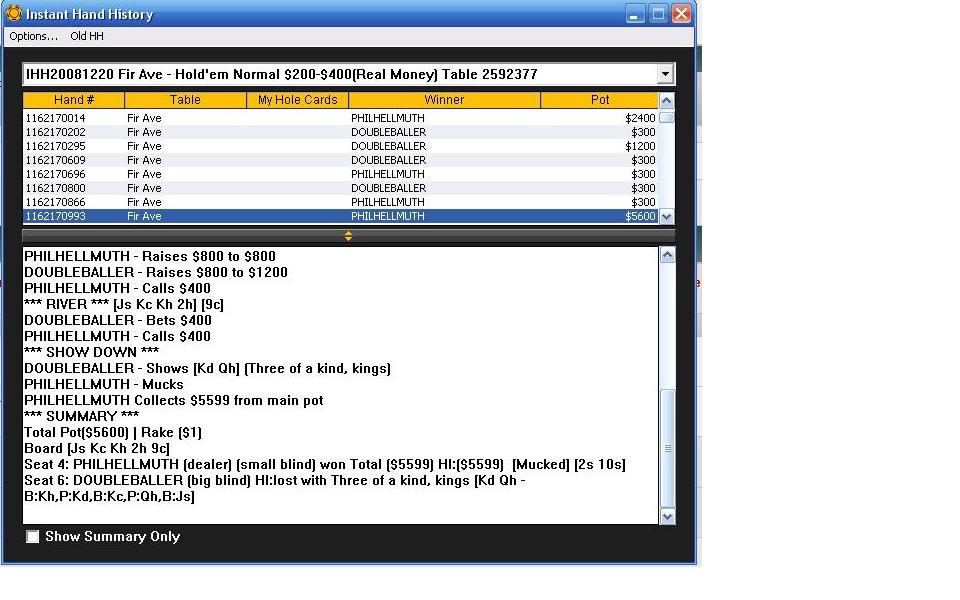Click 'DOUBLEBALLER - Bets $400' line
960x600 pixels.
point(118,320)
